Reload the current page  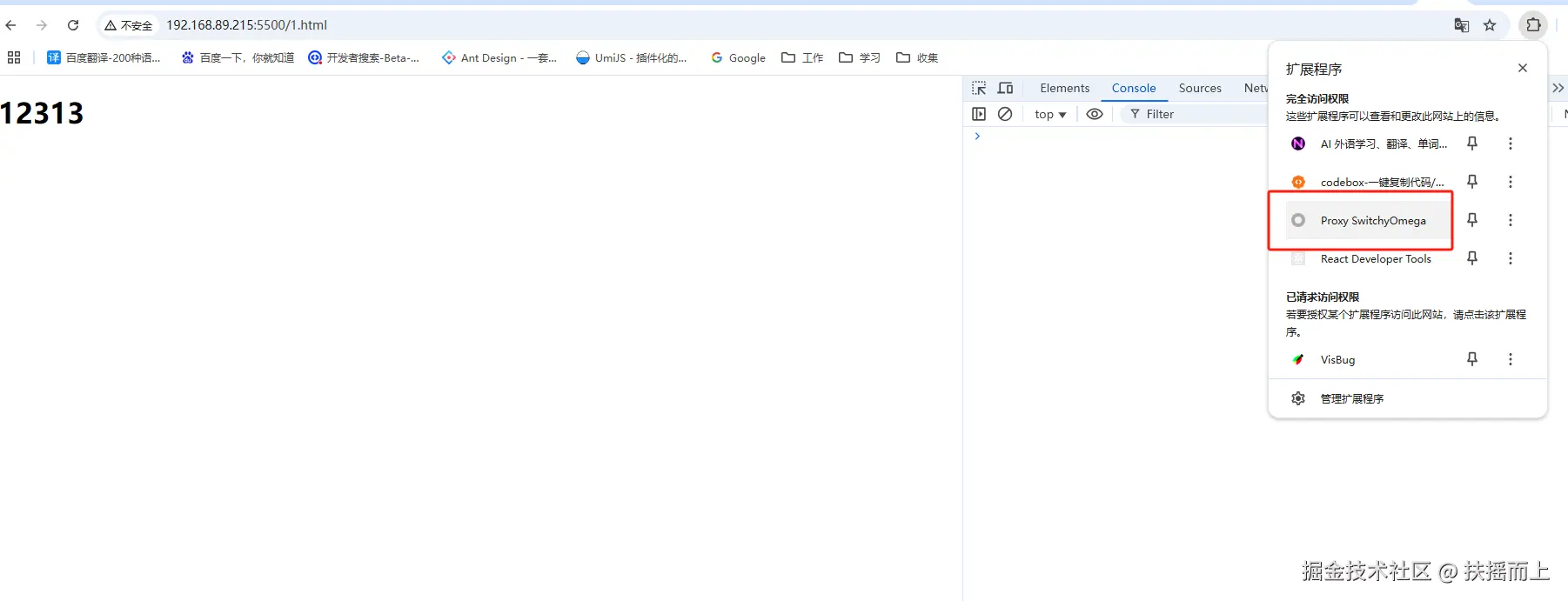(73, 25)
